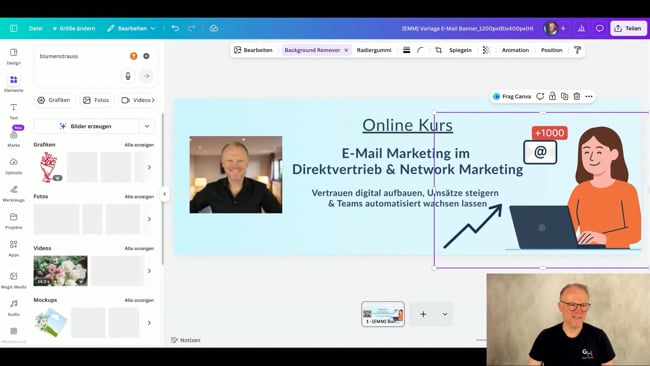
Task: Open the Text sidebar panel
Action: pyautogui.click(x=14, y=111)
